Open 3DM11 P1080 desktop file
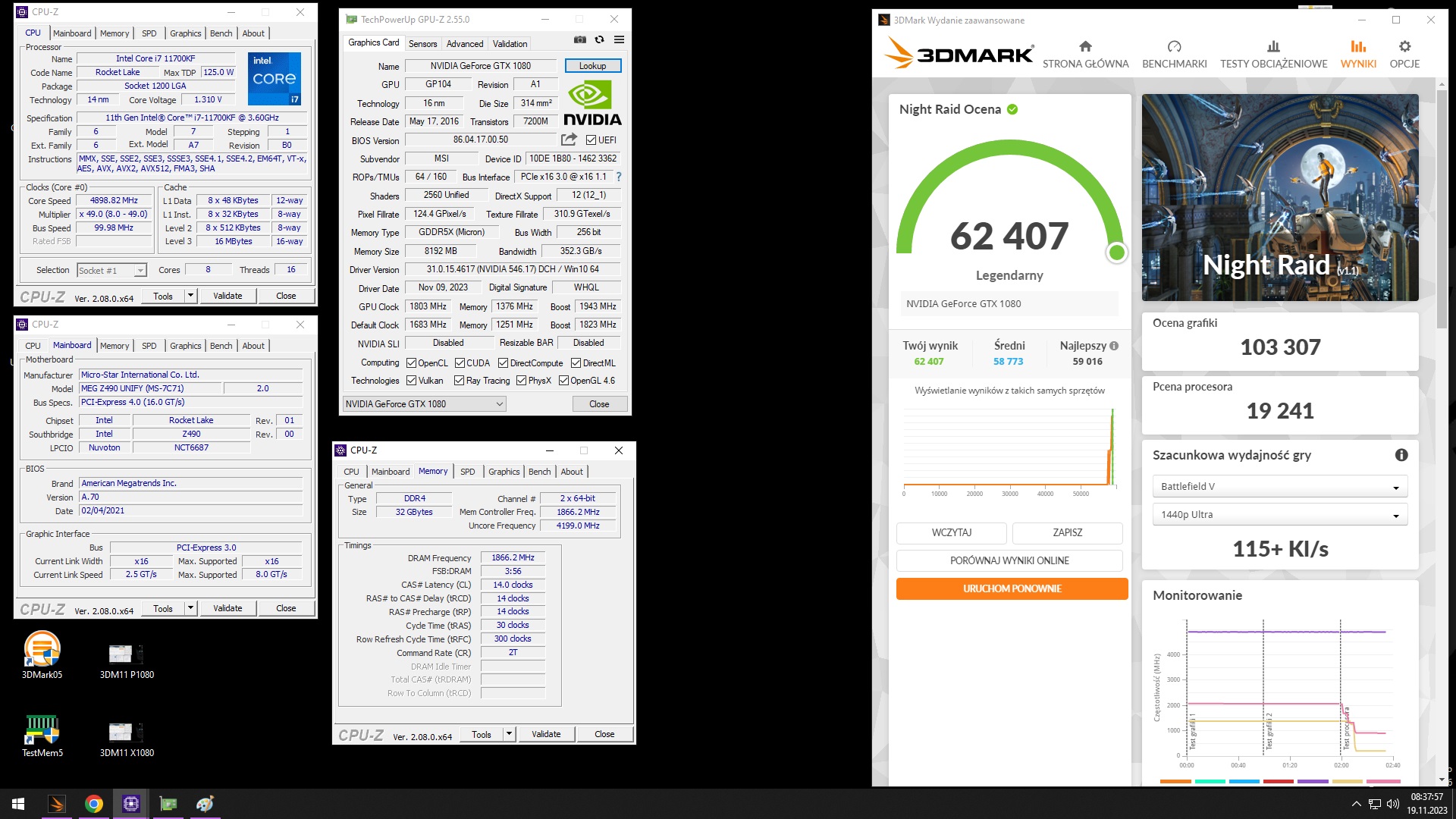 click(x=127, y=660)
